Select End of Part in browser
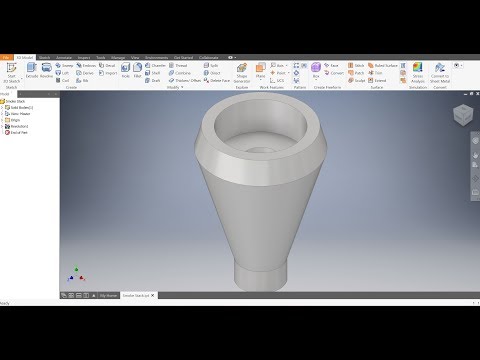Screen dimensions: 480x360 click(x=16, y=133)
